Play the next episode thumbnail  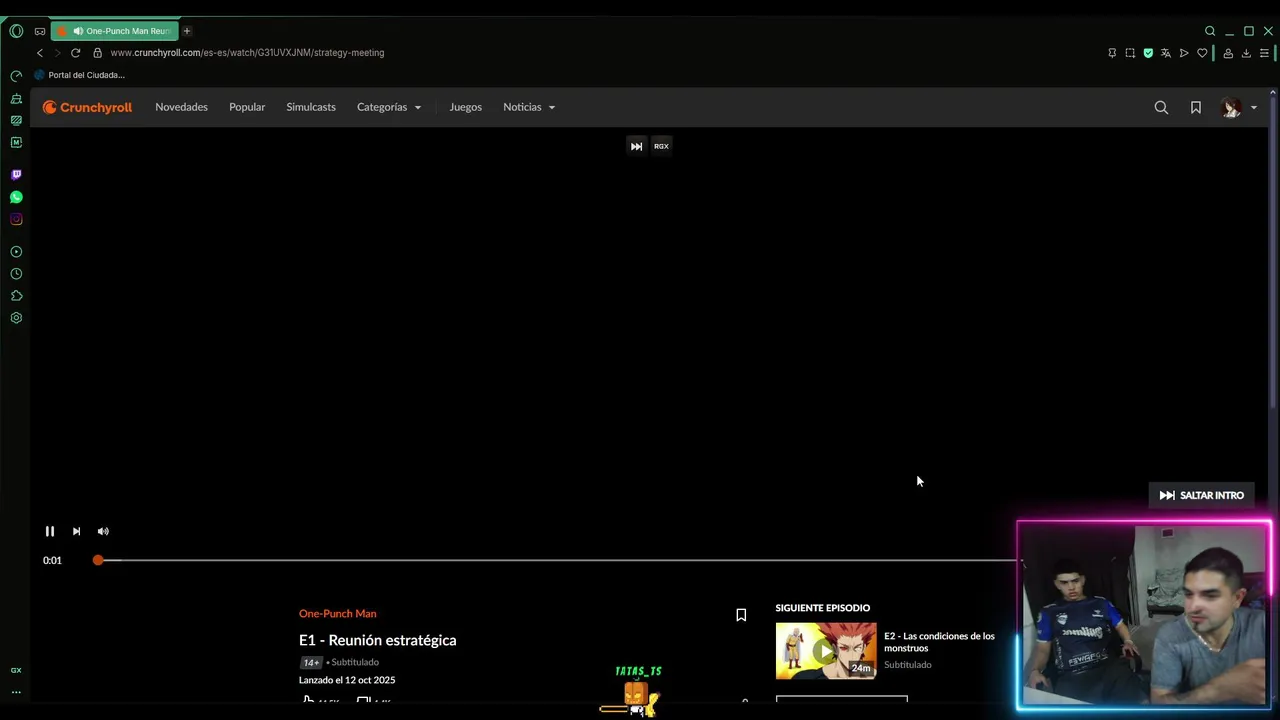point(826,651)
